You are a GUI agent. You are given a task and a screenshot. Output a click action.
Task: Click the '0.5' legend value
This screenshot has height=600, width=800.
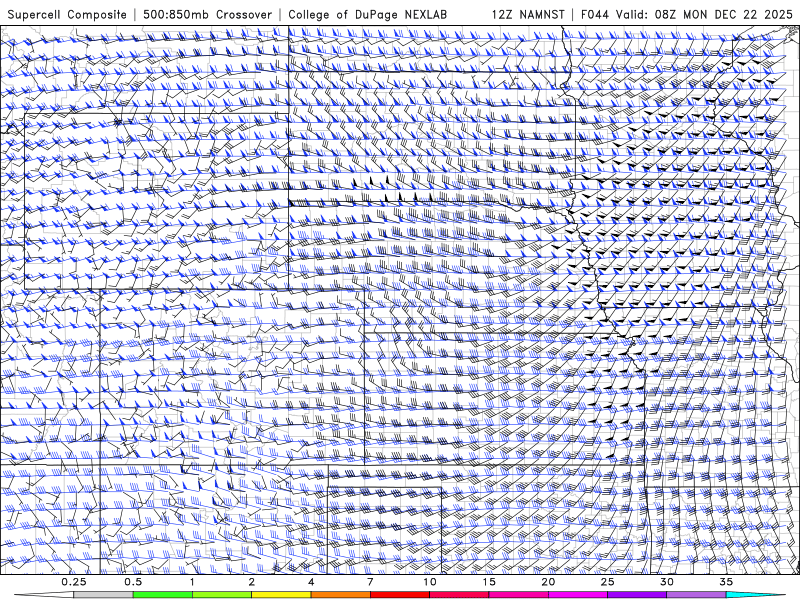pyautogui.click(x=133, y=582)
